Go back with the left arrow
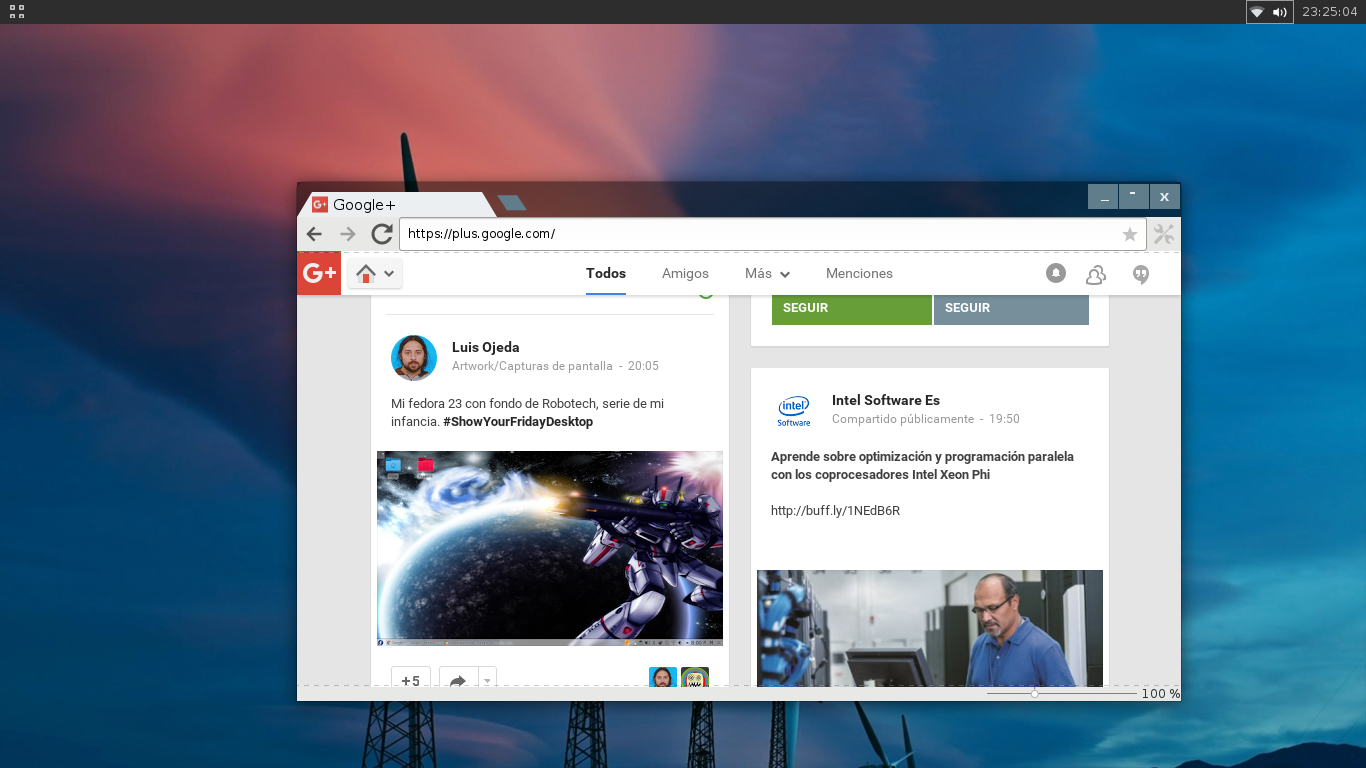The height and width of the screenshot is (768, 1366). (314, 234)
